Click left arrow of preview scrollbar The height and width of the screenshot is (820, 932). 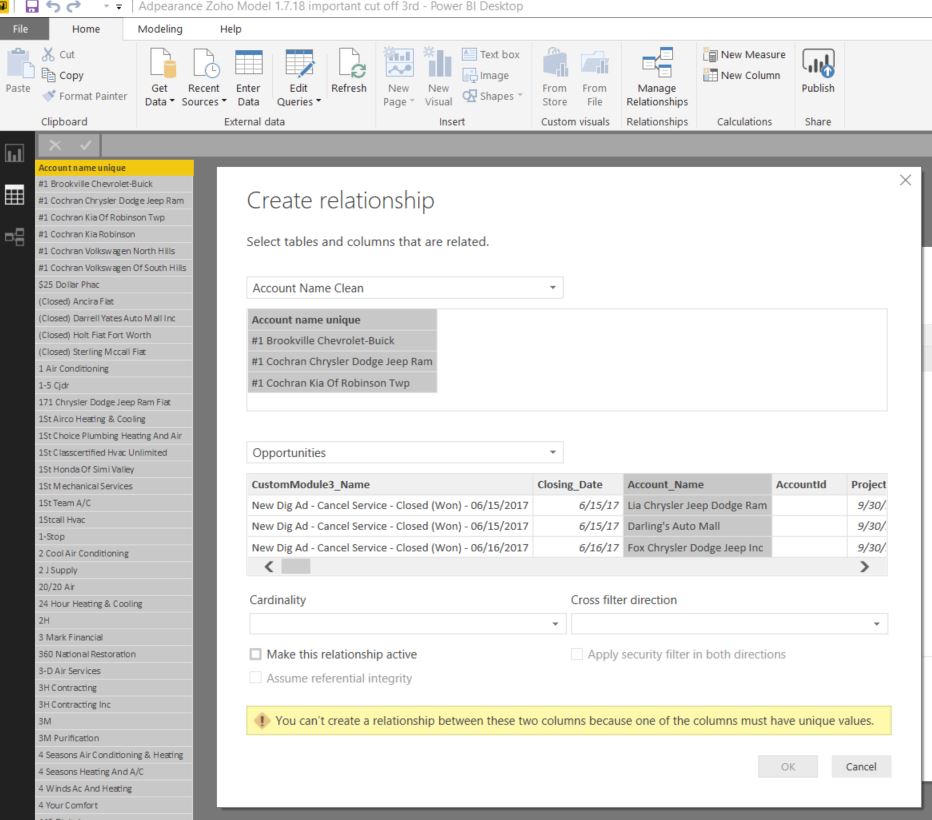point(269,566)
